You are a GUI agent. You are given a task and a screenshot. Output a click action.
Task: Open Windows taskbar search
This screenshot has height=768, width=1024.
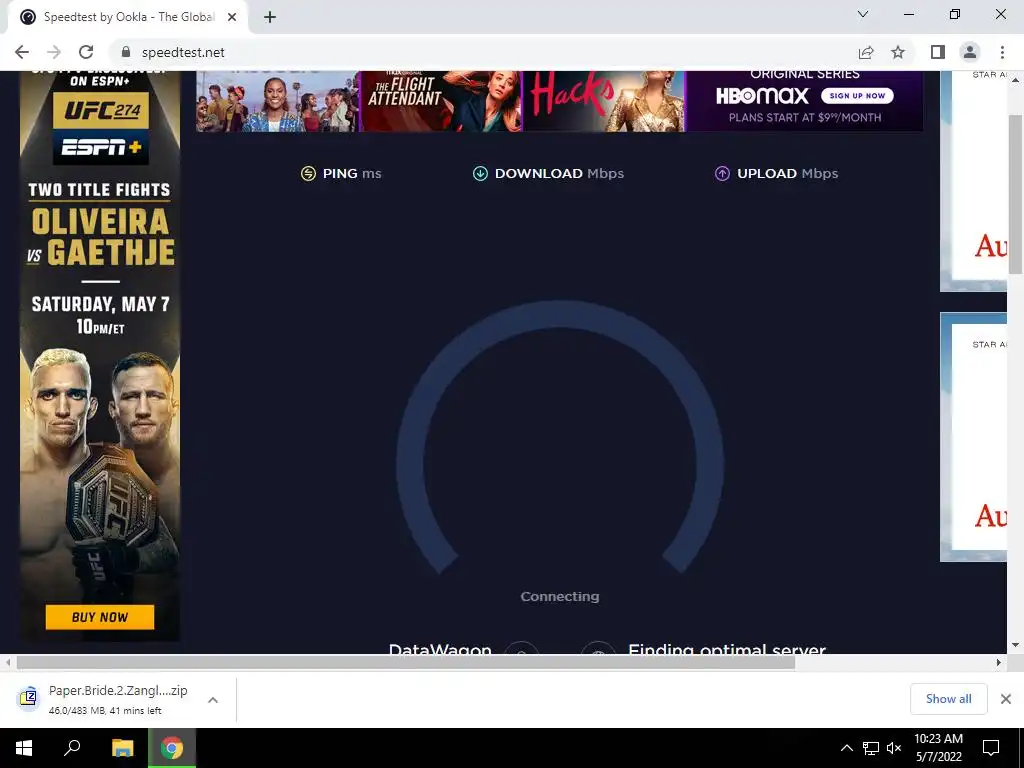click(72, 748)
